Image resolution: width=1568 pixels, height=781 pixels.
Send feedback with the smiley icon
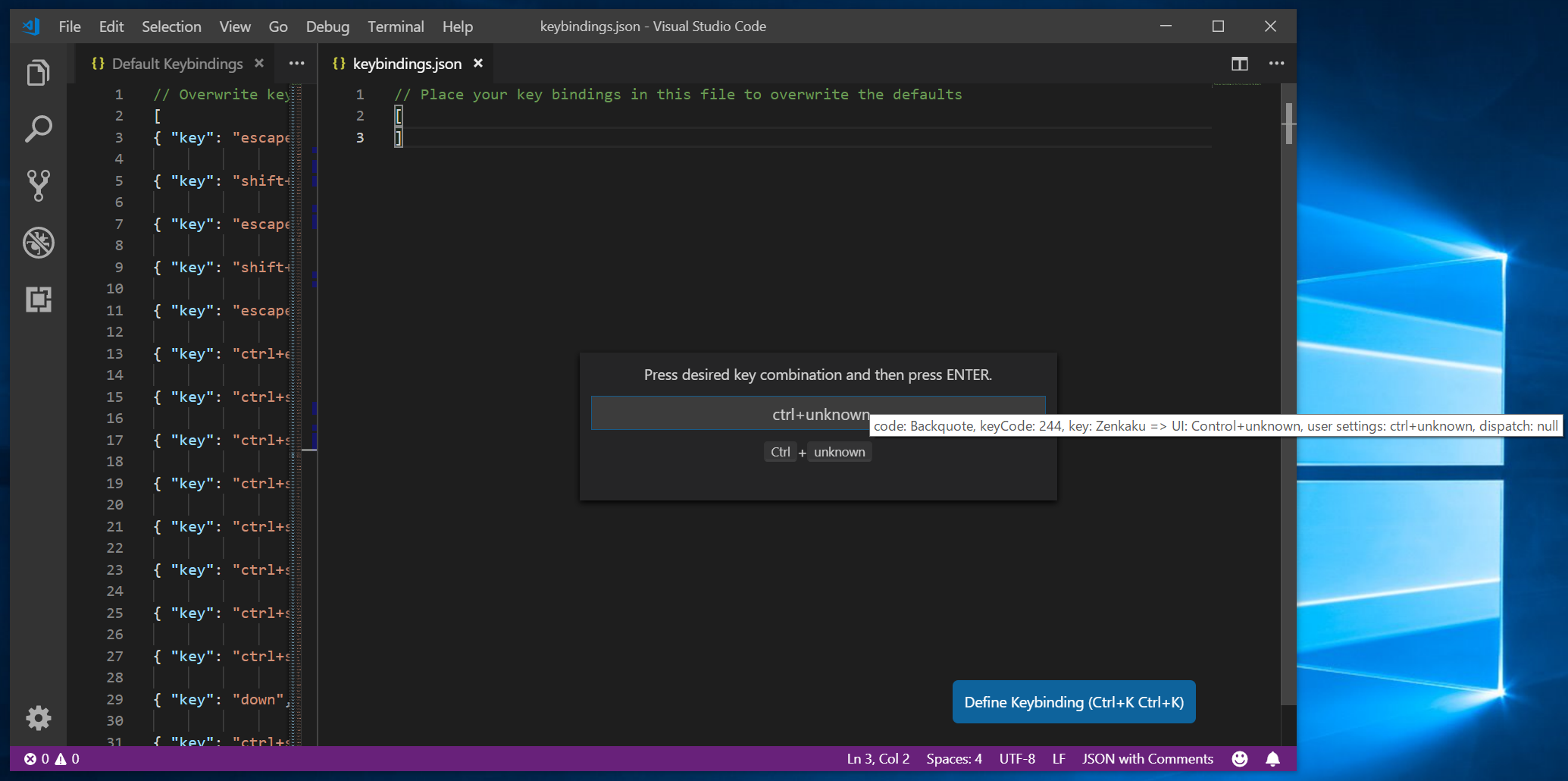pos(1240,758)
